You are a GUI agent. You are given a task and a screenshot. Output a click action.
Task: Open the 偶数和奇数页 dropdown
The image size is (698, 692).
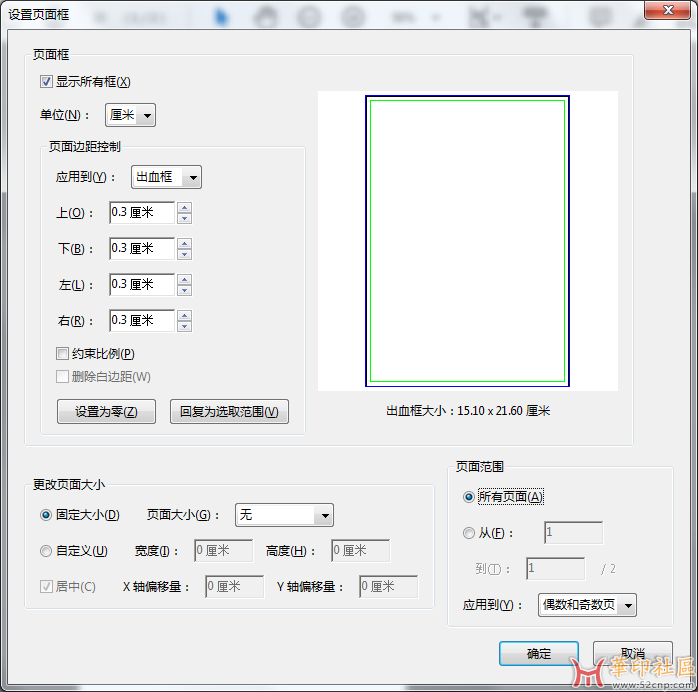point(587,605)
